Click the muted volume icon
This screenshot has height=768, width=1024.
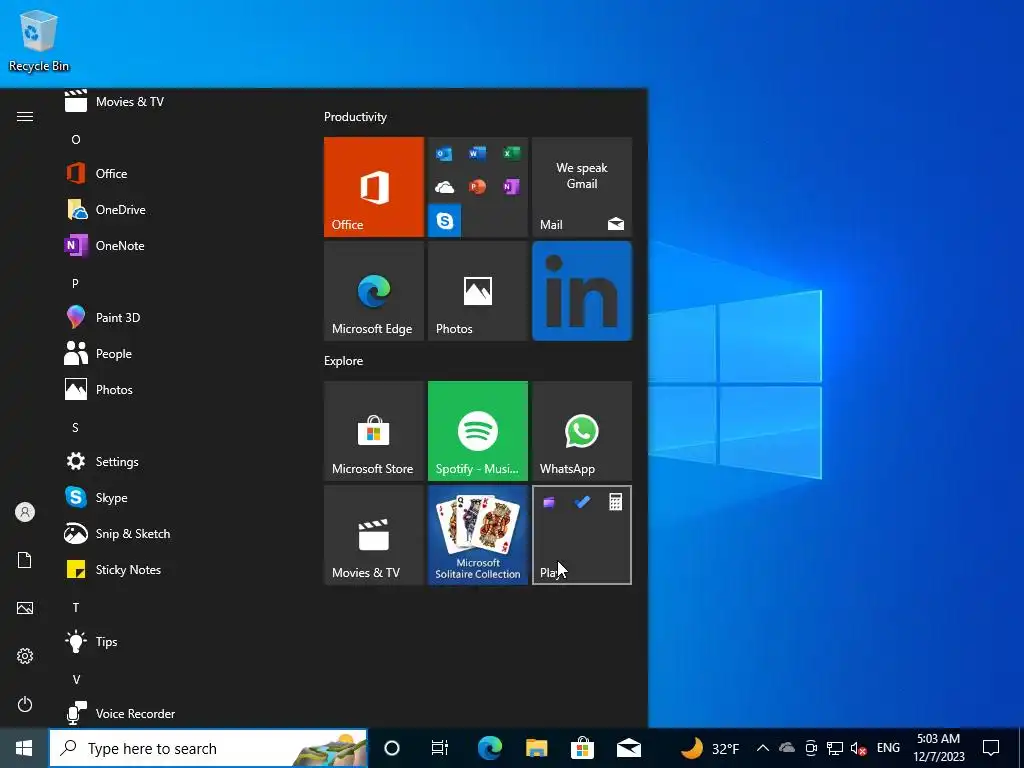[858, 748]
